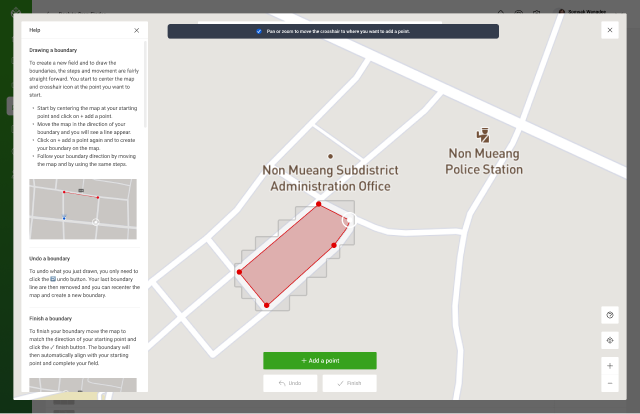Close the Help panel
Screen dimensions: 640x414
[x=136, y=30]
